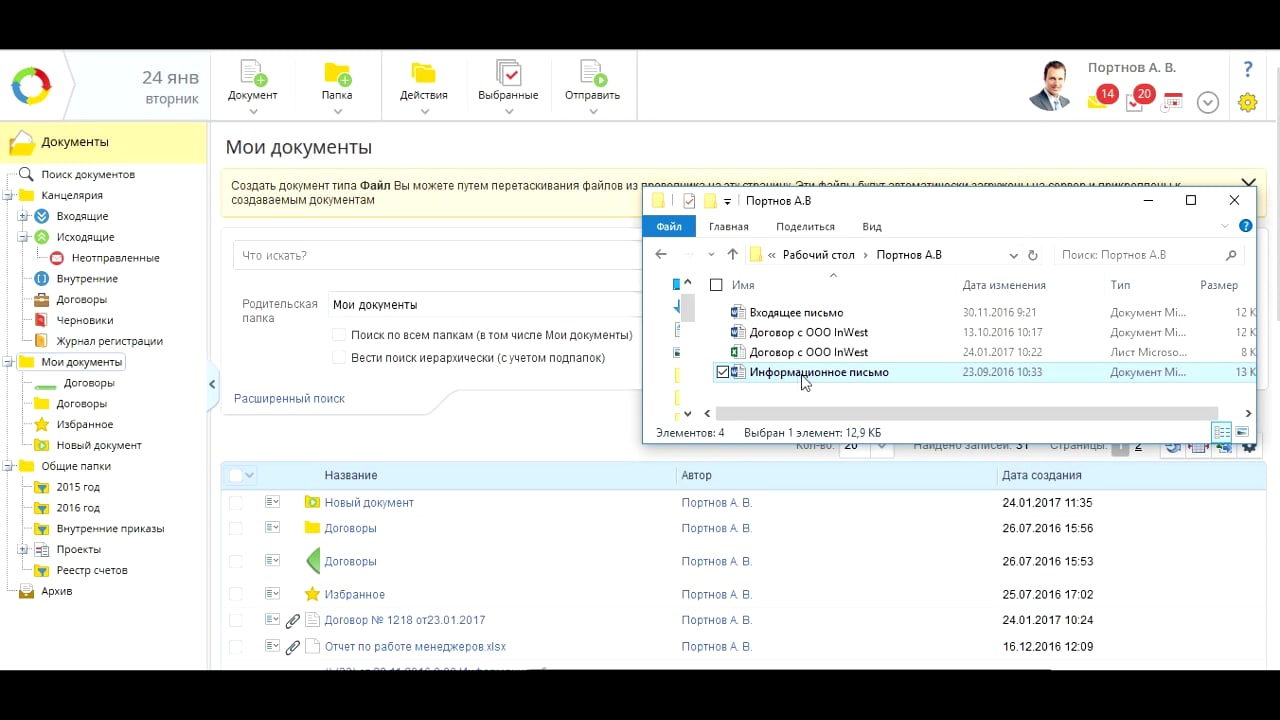Screen dimensions: 1280x720
Task: Click the colorful circular app logo
Action: tap(31, 86)
